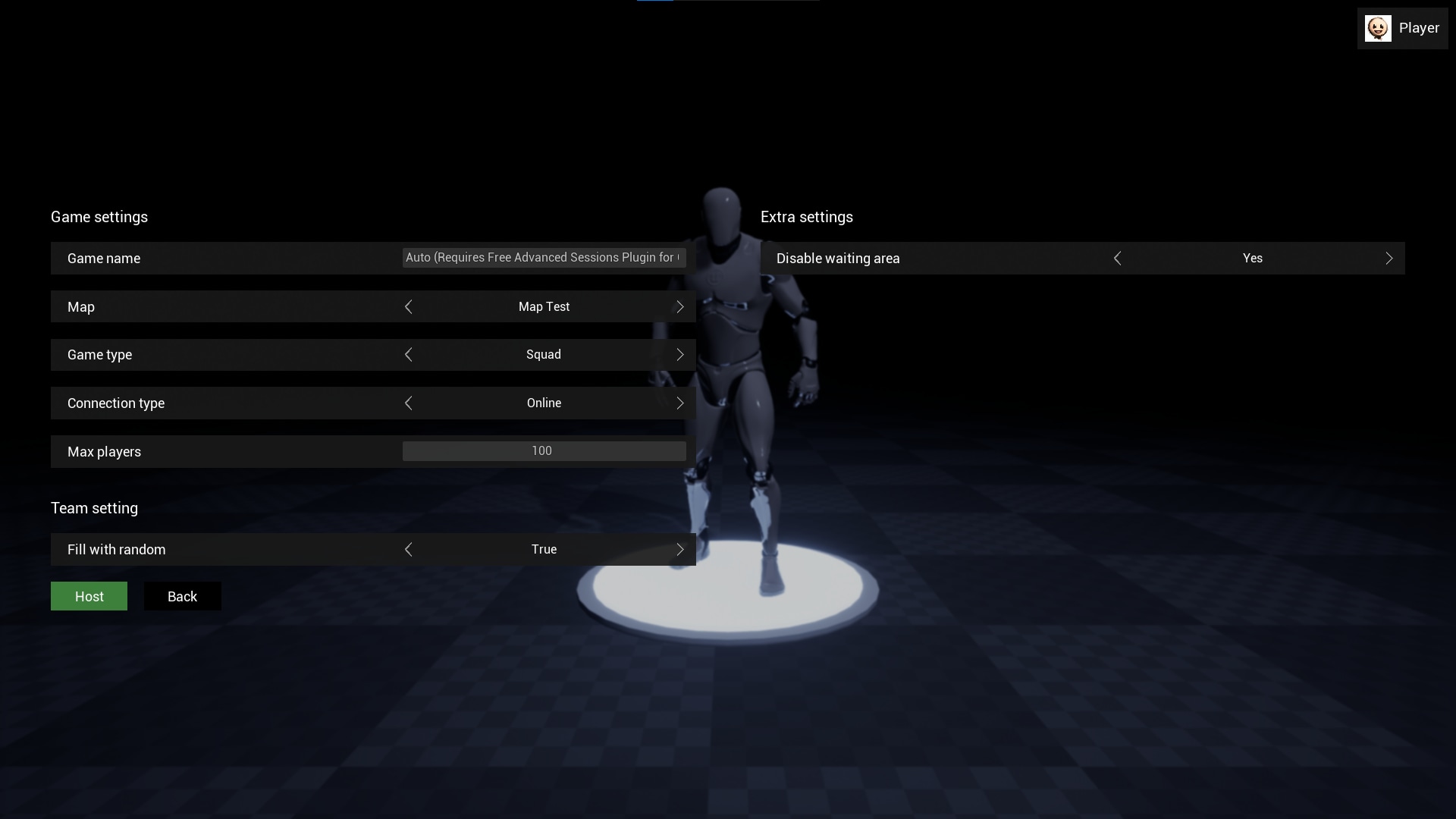Click the right arrow on Game type
The width and height of the screenshot is (1456, 819).
(x=679, y=354)
